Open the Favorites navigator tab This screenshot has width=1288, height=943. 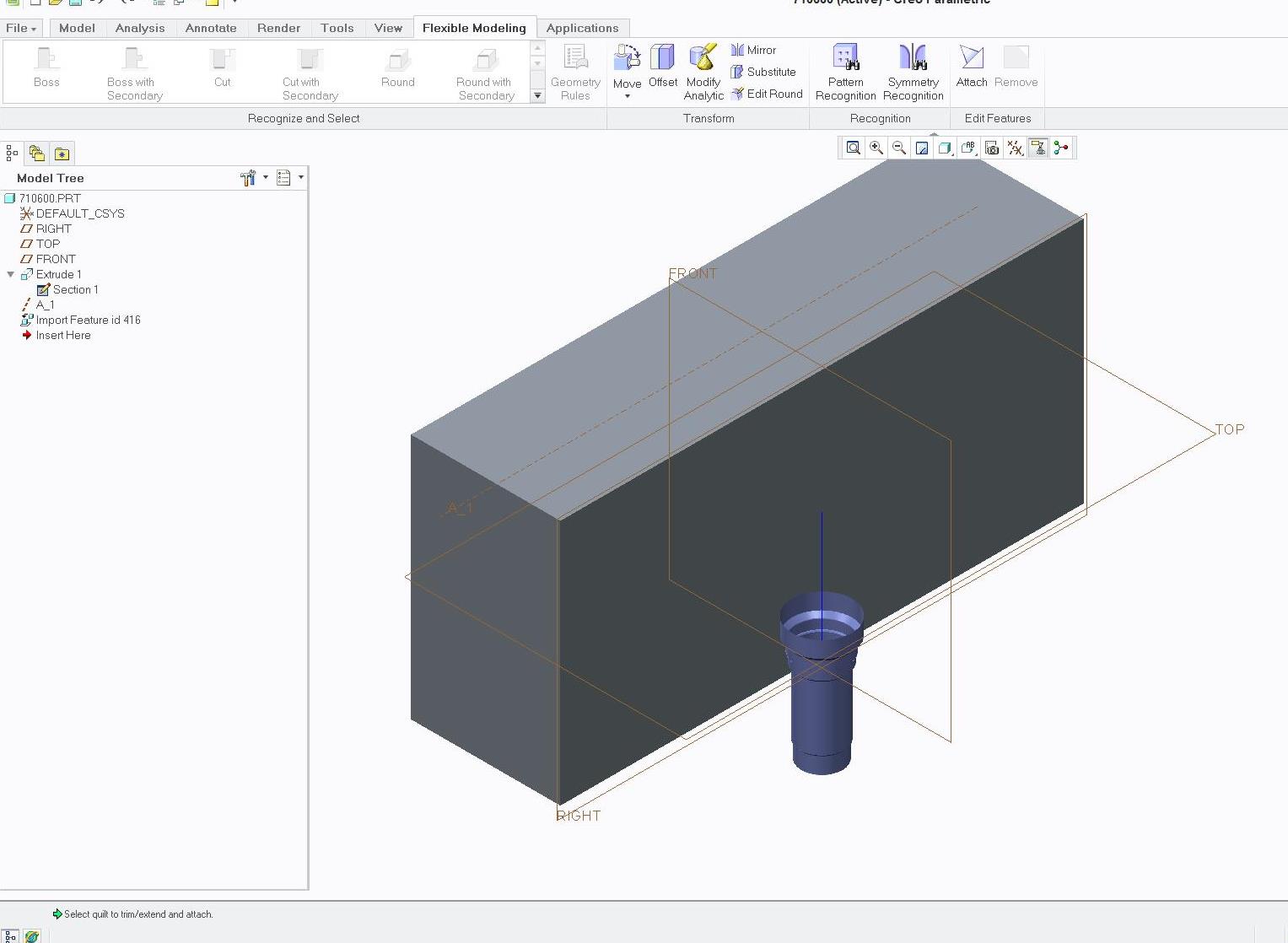62,153
